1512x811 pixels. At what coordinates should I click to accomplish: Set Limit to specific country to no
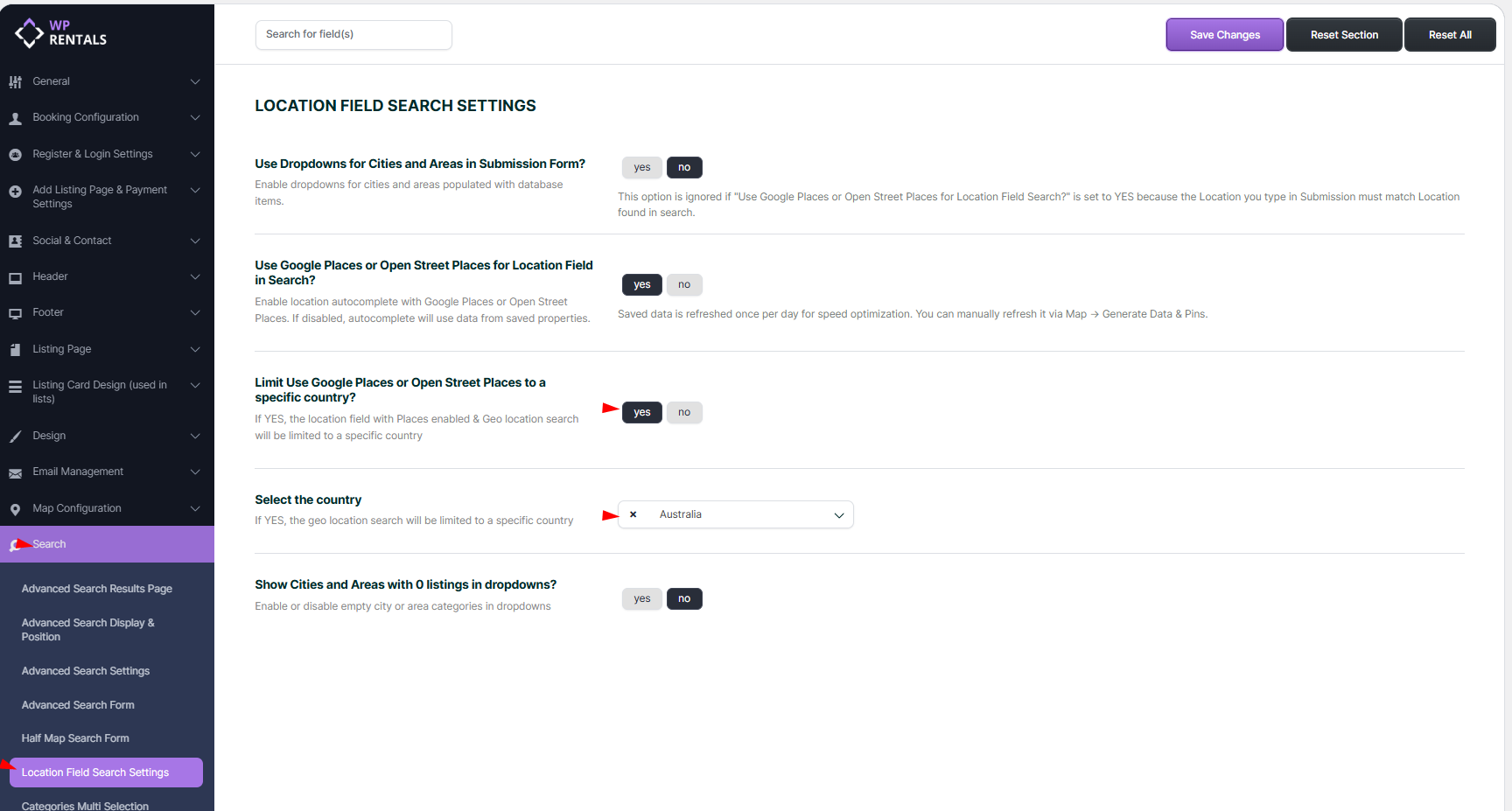point(684,412)
